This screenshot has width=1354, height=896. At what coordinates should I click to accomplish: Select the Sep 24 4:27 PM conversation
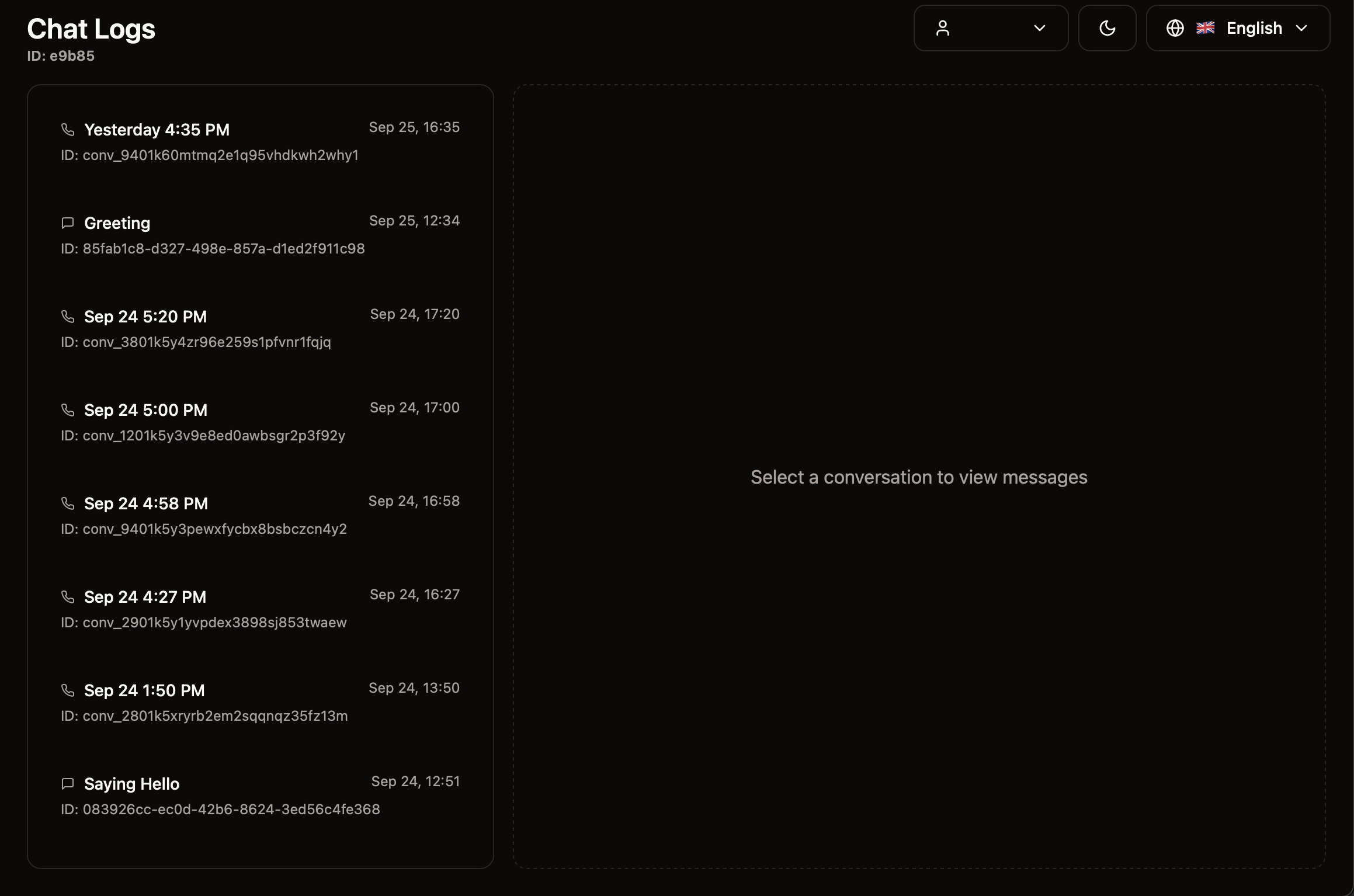click(x=260, y=609)
